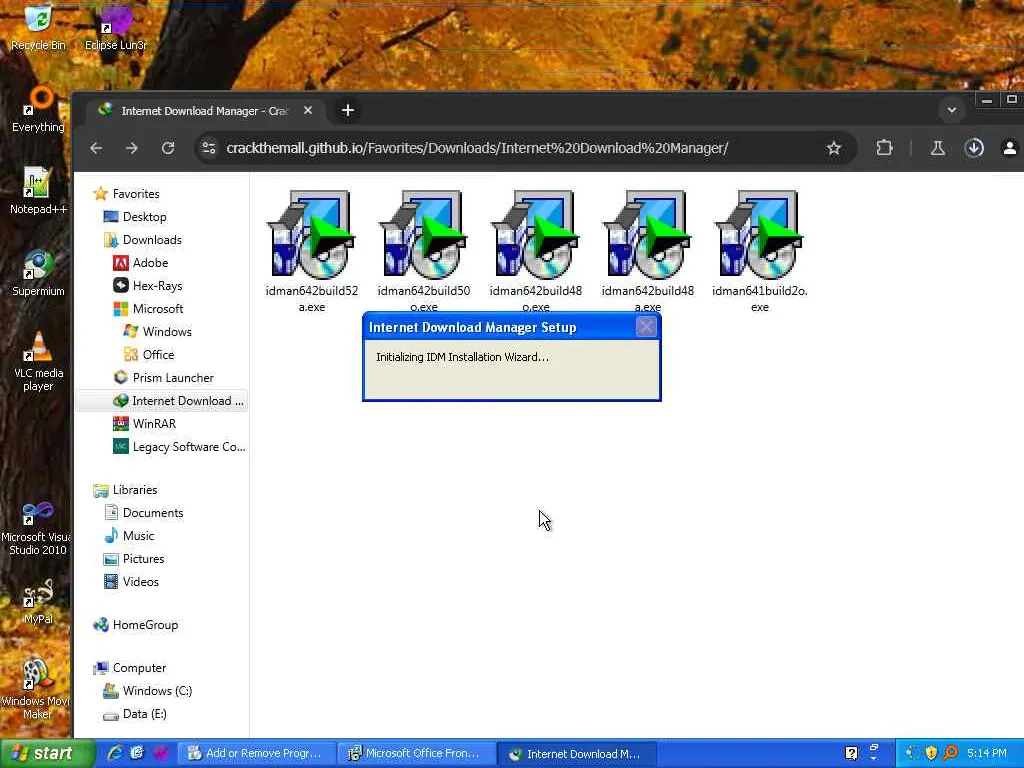Switch to Add or Remove Programs taskbar button

(x=255, y=754)
